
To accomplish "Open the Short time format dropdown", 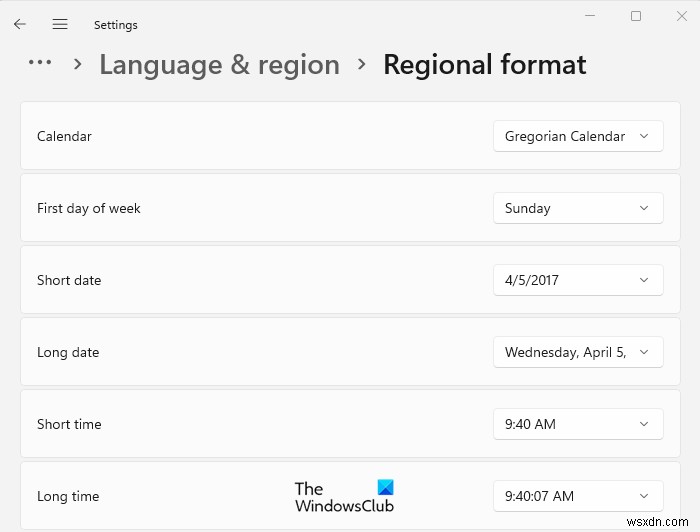I will (x=578, y=424).
